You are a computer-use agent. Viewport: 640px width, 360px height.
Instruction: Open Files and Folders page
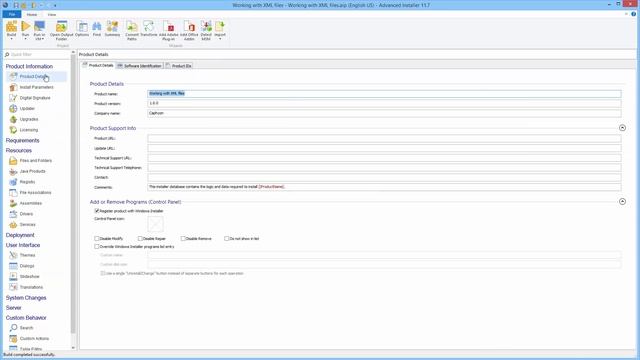pyautogui.click(x=36, y=161)
